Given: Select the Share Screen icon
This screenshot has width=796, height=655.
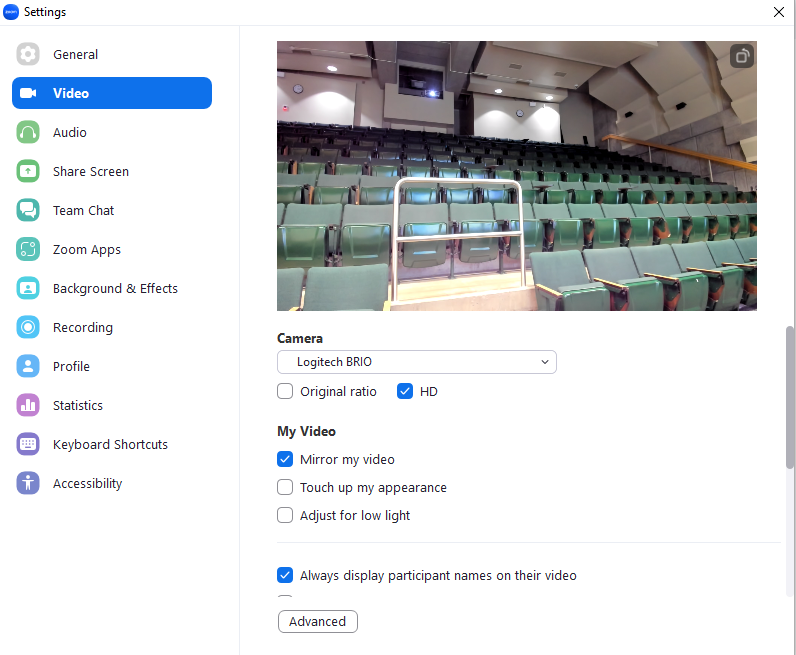Looking at the screenshot, I should (28, 171).
